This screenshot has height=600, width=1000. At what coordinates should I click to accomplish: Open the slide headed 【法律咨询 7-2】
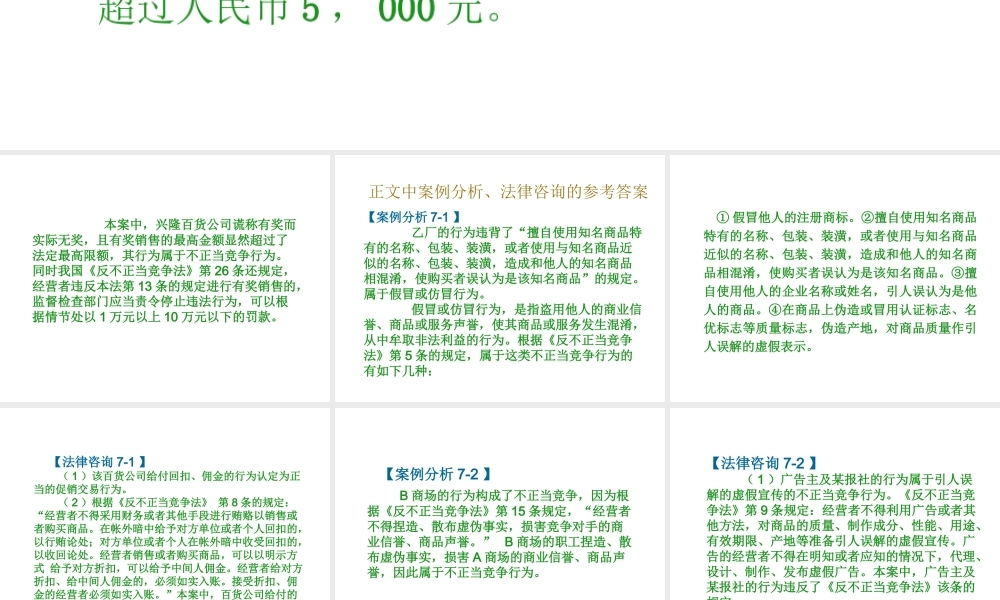(x=835, y=504)
